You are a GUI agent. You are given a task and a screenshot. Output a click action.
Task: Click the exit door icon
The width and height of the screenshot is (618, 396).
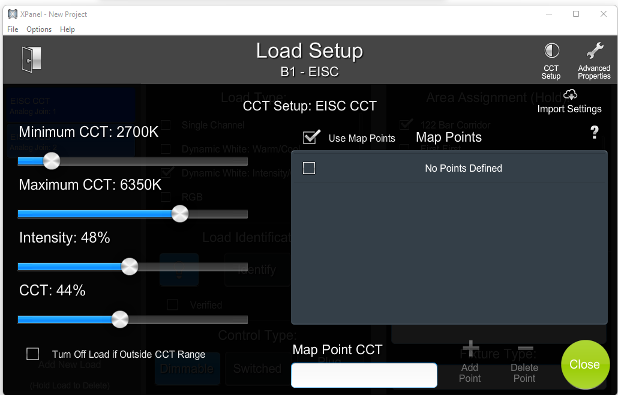click(31, 59)
